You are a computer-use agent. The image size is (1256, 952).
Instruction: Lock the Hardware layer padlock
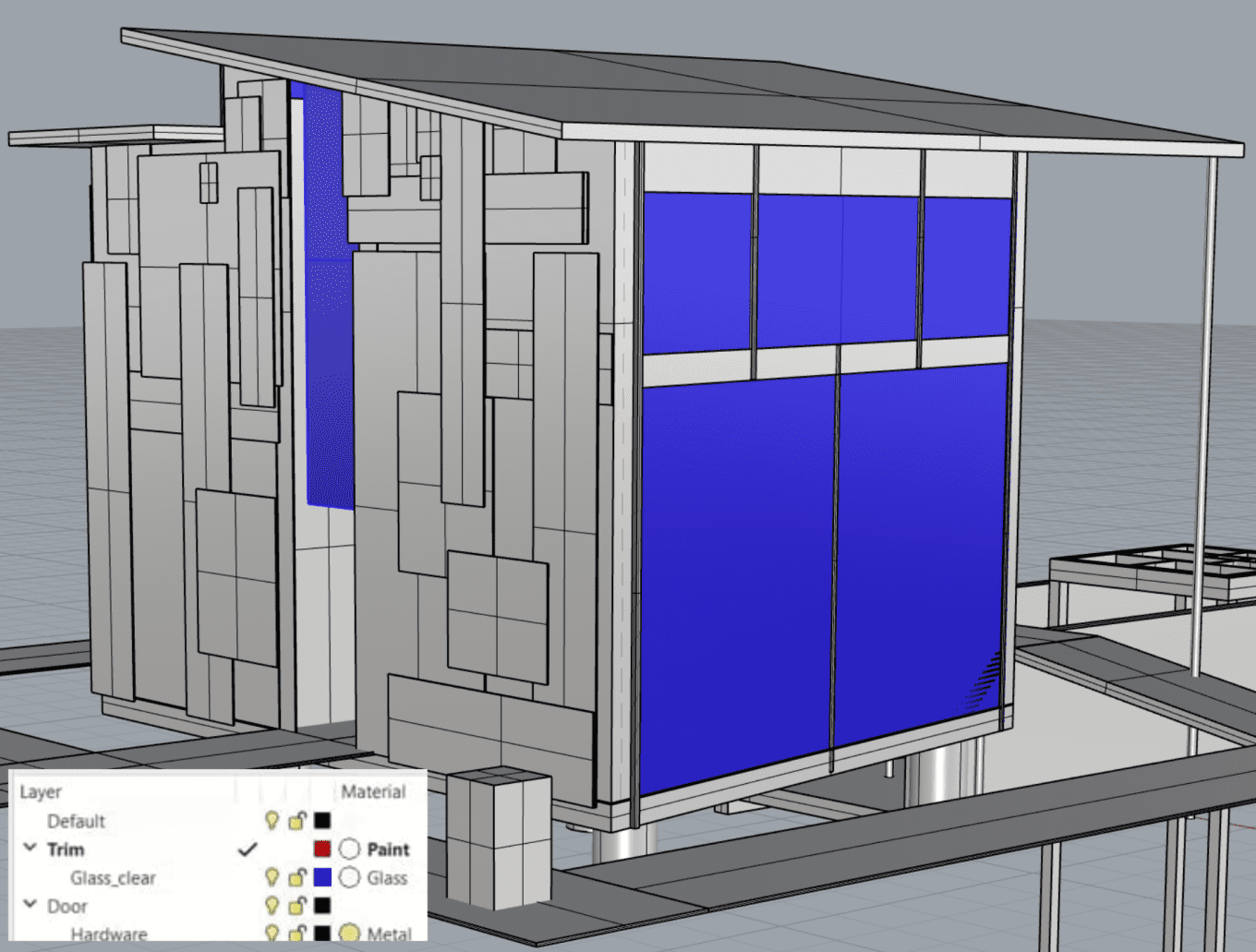click(296, 933)
